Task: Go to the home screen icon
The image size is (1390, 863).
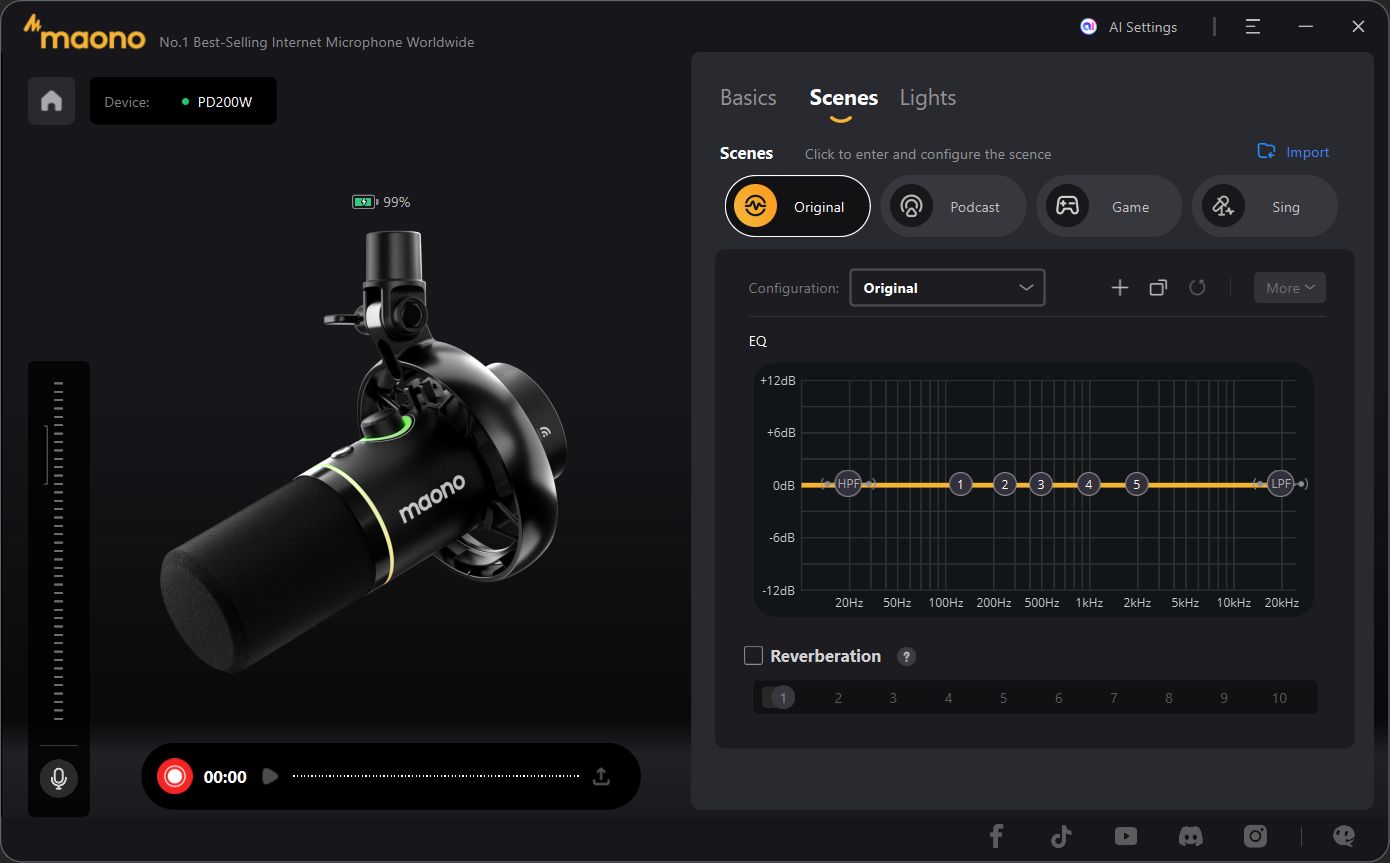Action: (x=51, y=101)
